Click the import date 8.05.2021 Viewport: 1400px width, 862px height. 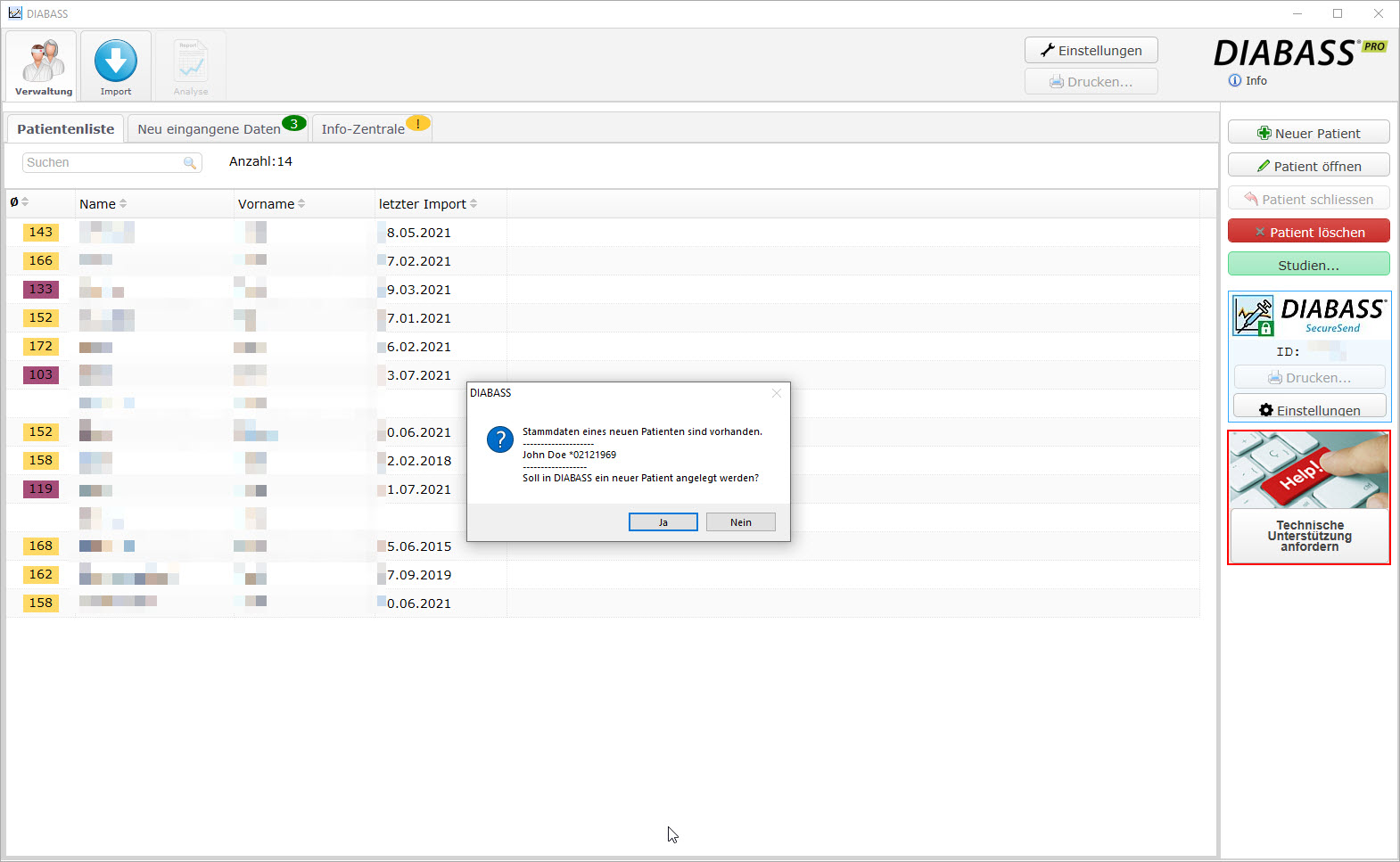419,233
